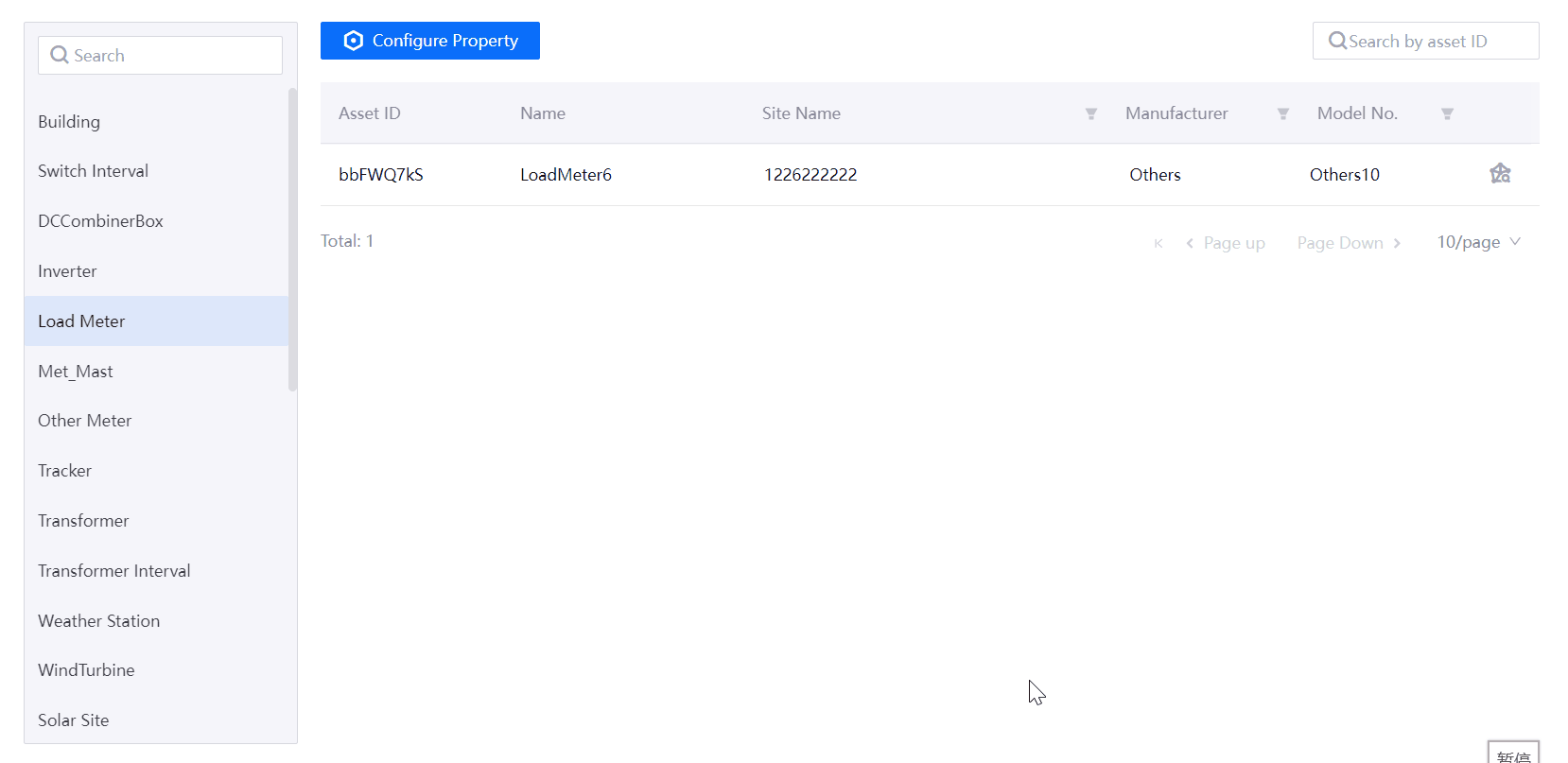Select Weather Station category
Screen dimensions: 1568x763
tap(98, 621)
